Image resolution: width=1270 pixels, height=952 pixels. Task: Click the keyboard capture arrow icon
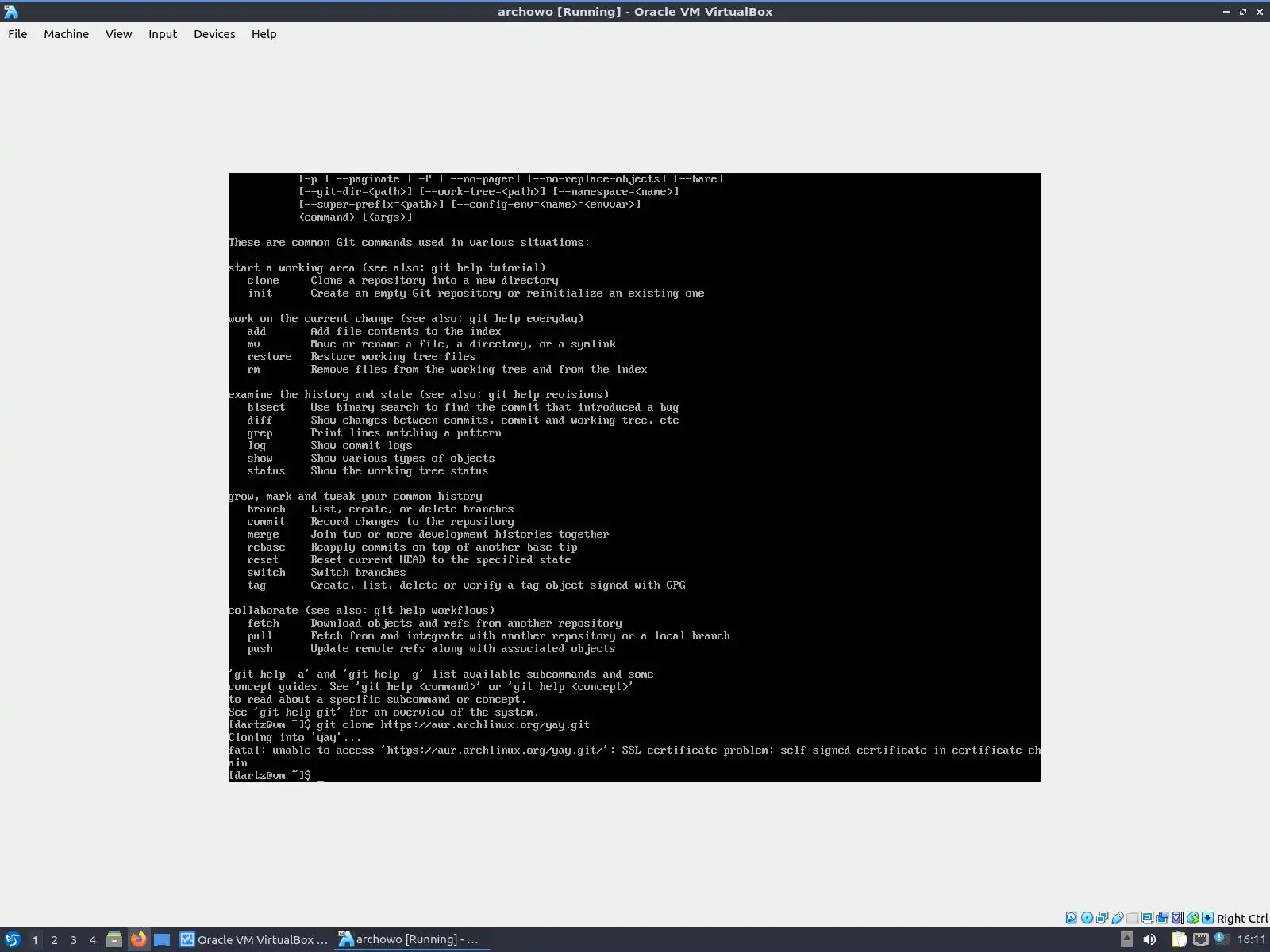pyautogui.click(x=1208, y=918)
